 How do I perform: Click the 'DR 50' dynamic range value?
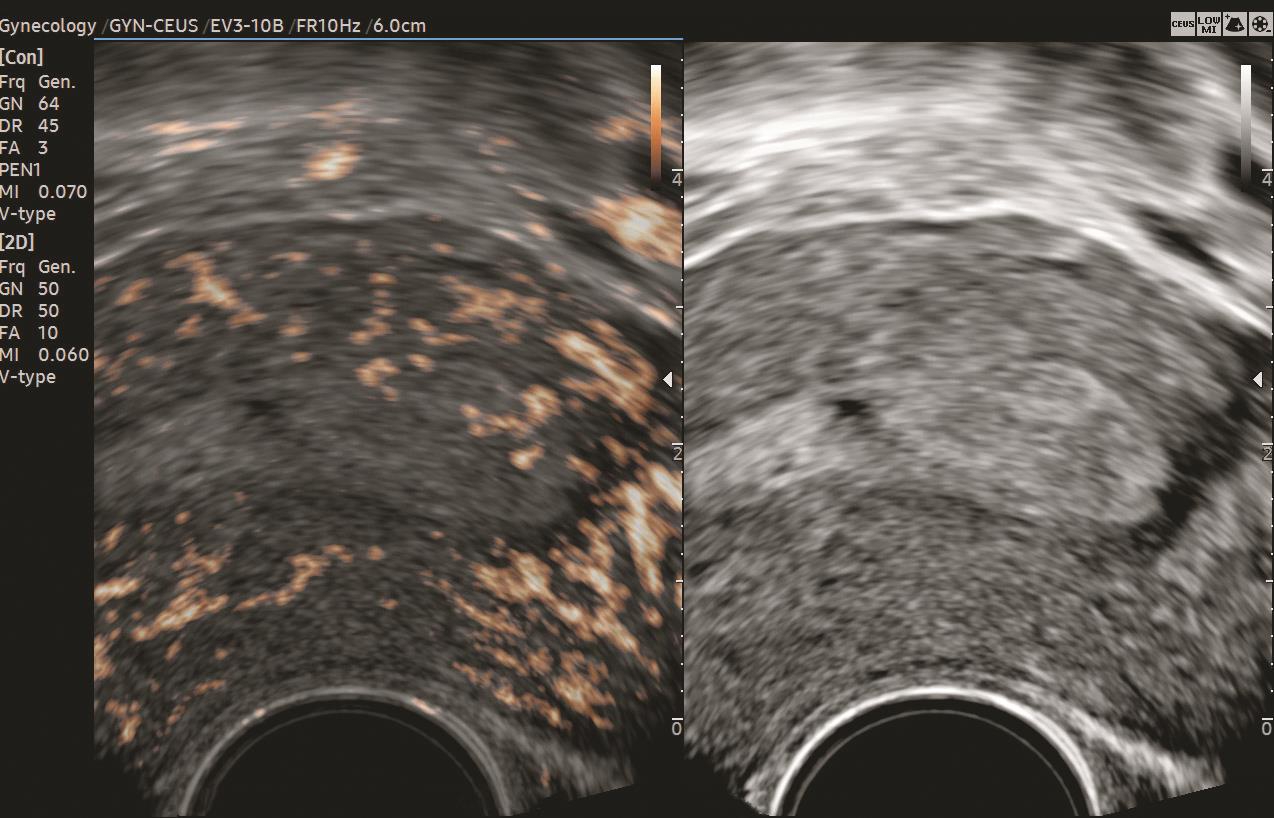[x=30, y=311]
